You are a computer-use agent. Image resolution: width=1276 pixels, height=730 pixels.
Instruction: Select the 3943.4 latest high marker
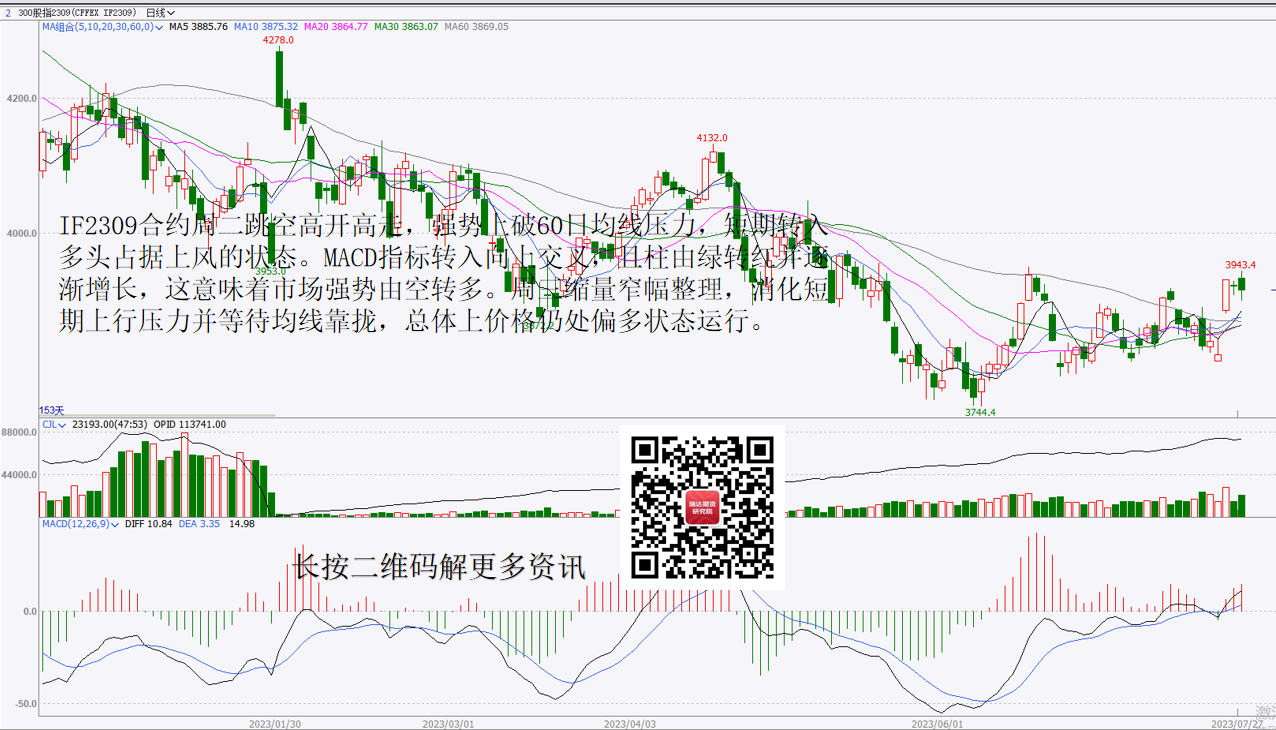[x=1240, y=265]
